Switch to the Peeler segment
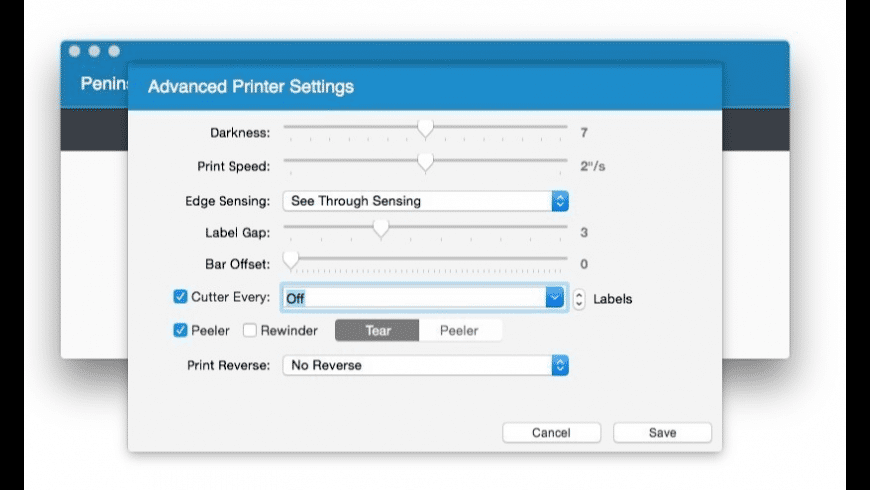The height and width of the screenshot is (490, 870). [x=459, y=330]
